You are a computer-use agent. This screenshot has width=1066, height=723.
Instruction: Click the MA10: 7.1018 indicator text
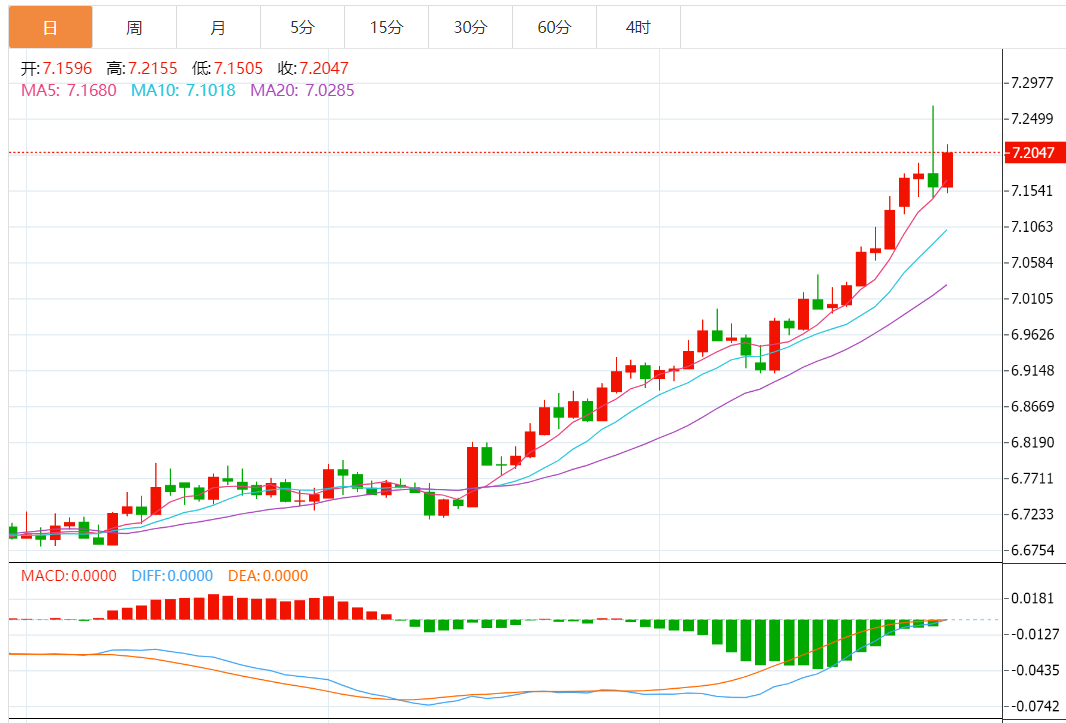(x=184, y=90)
